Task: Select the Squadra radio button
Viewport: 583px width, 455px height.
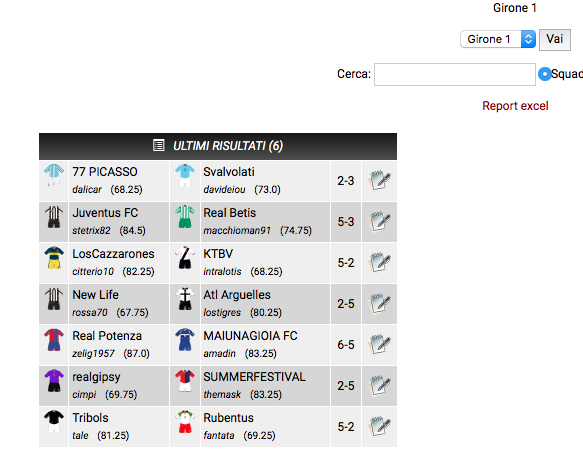Action: point(544,74)
